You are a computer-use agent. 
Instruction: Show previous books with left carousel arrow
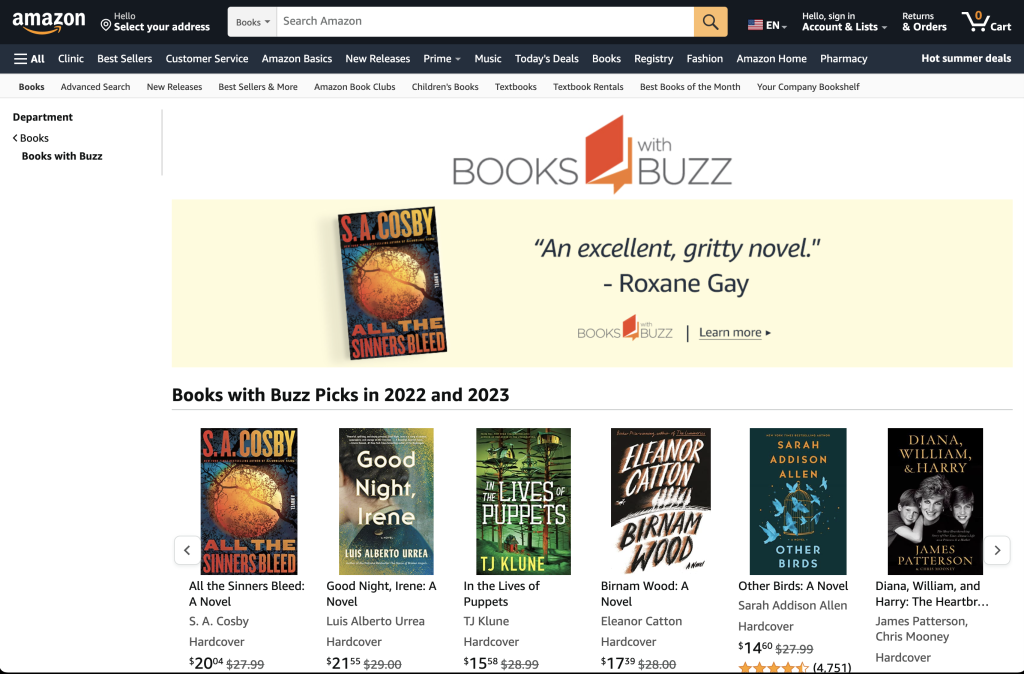(x=187, y=550)
